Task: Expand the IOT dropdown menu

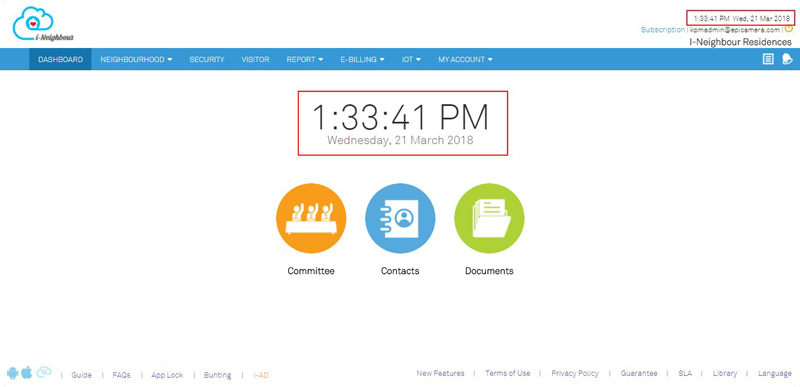Action: [x=411, y=60]
